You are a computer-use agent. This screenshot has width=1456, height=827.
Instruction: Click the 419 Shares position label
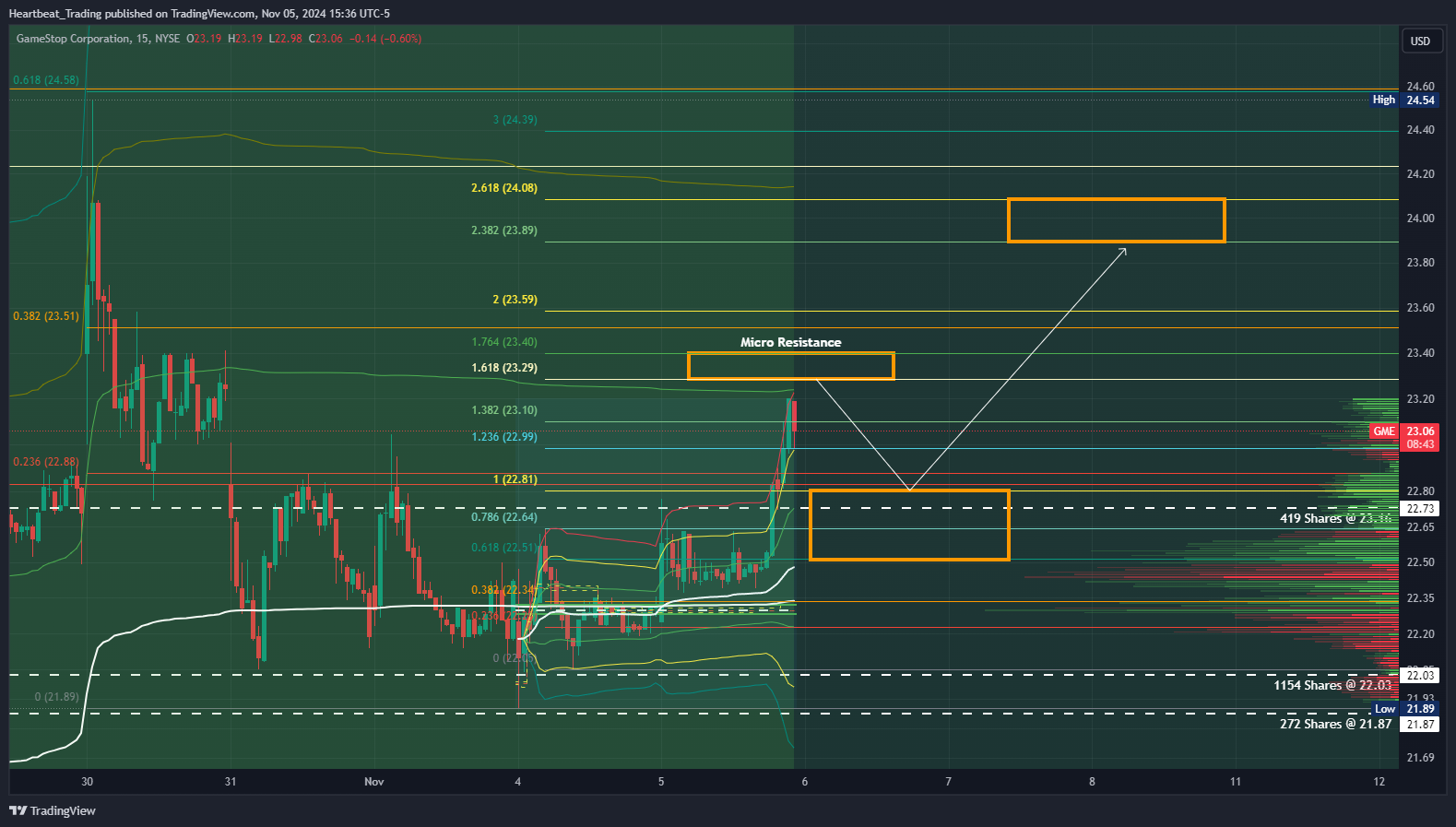click(1336, 518)
